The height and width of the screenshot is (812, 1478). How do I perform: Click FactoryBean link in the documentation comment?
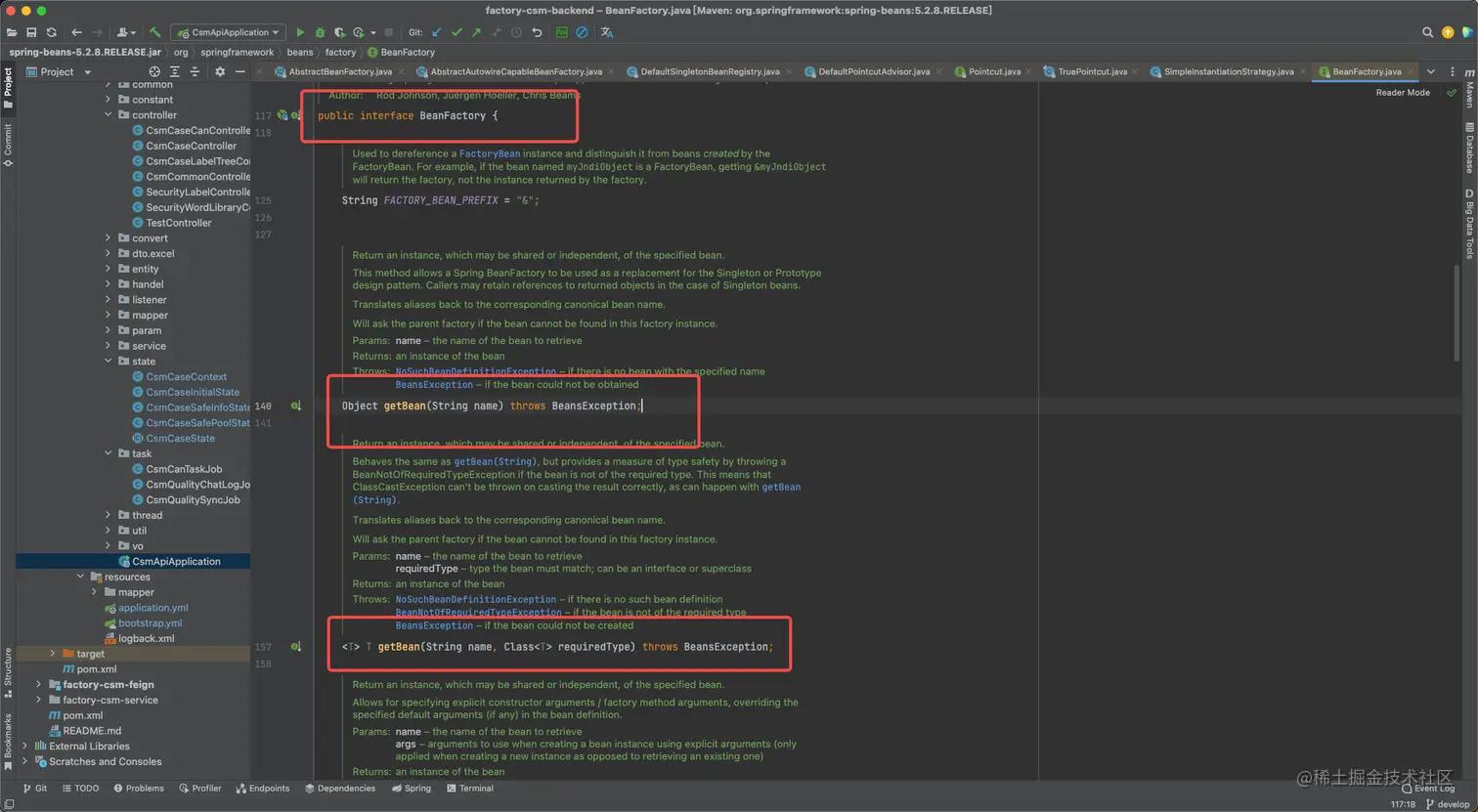pos(490,153)
